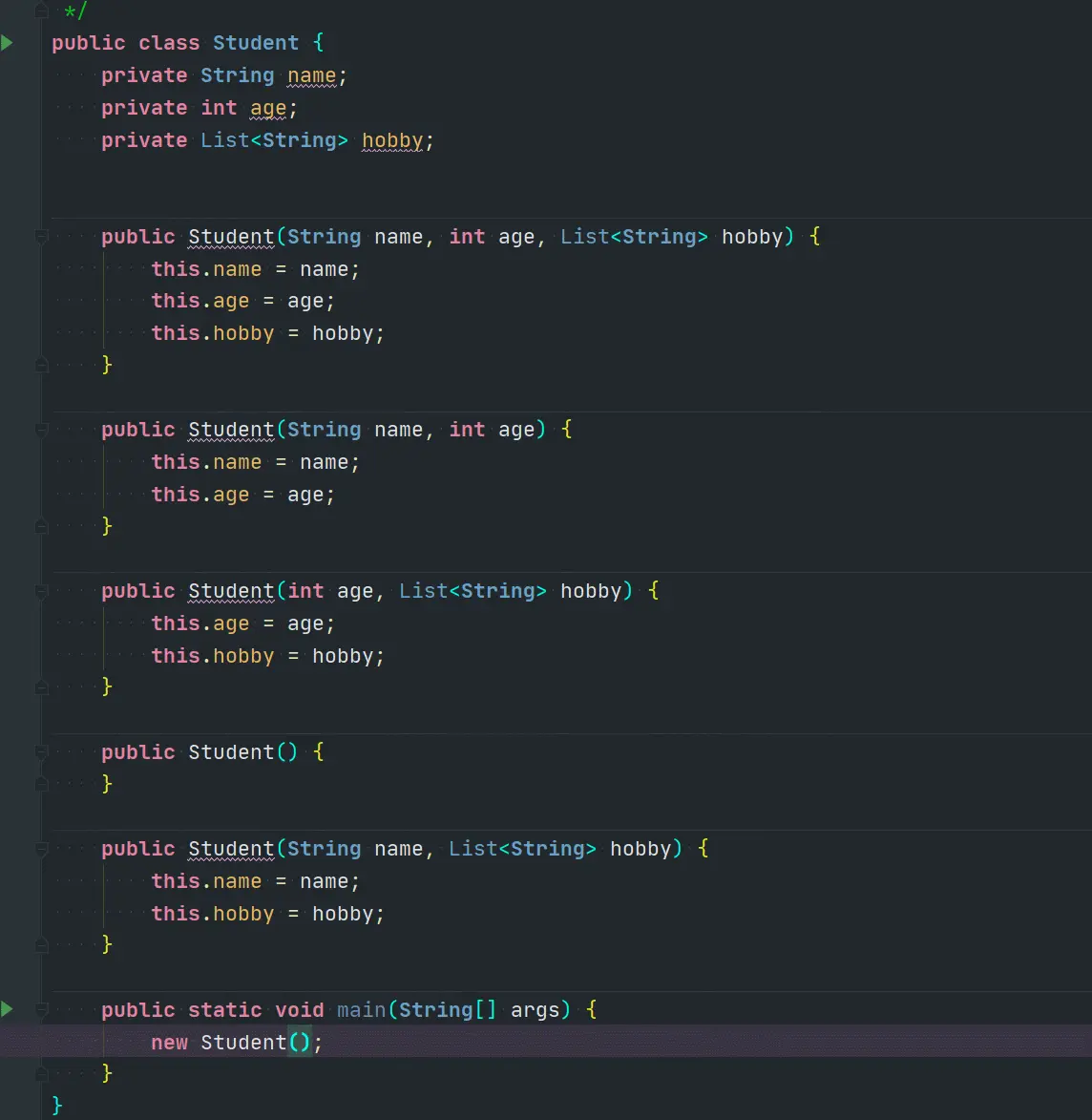This screenshot has height=1120, width=1092.
Task: Click the "main" method name
Action: (x=362, y=1009)
